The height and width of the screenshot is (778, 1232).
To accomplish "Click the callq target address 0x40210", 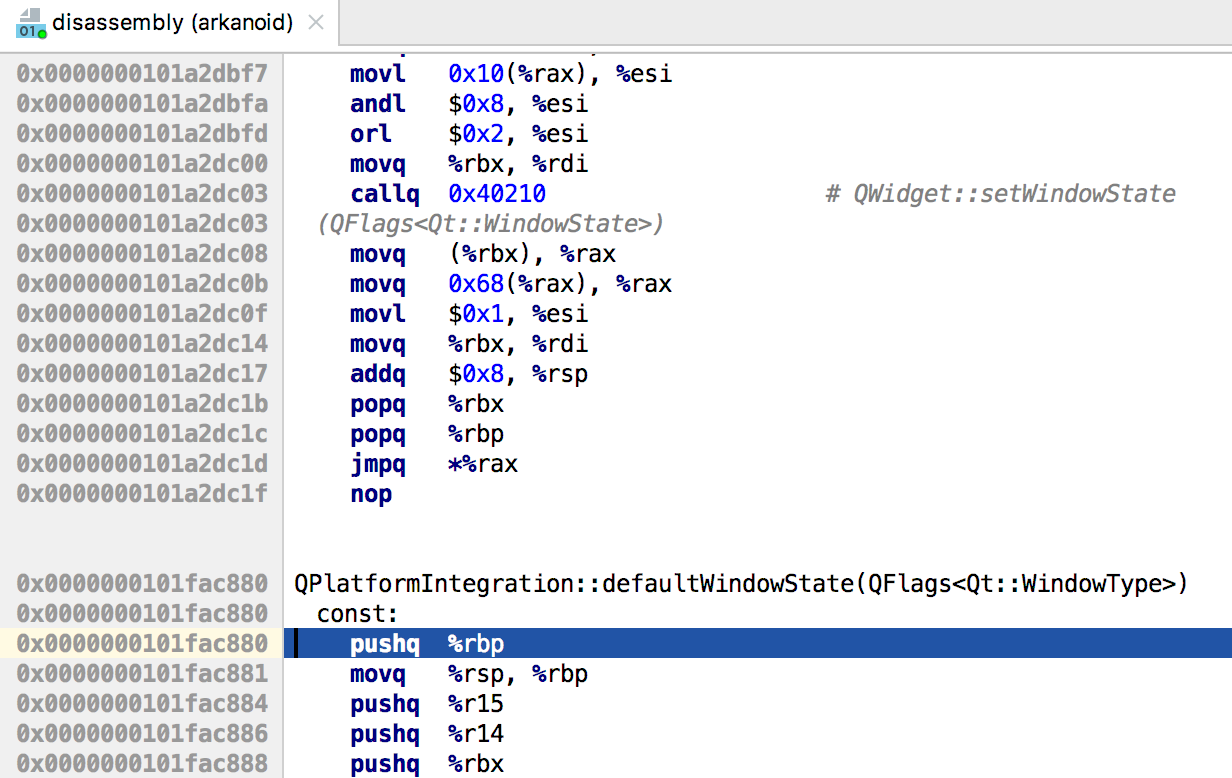I will (497, 194).
